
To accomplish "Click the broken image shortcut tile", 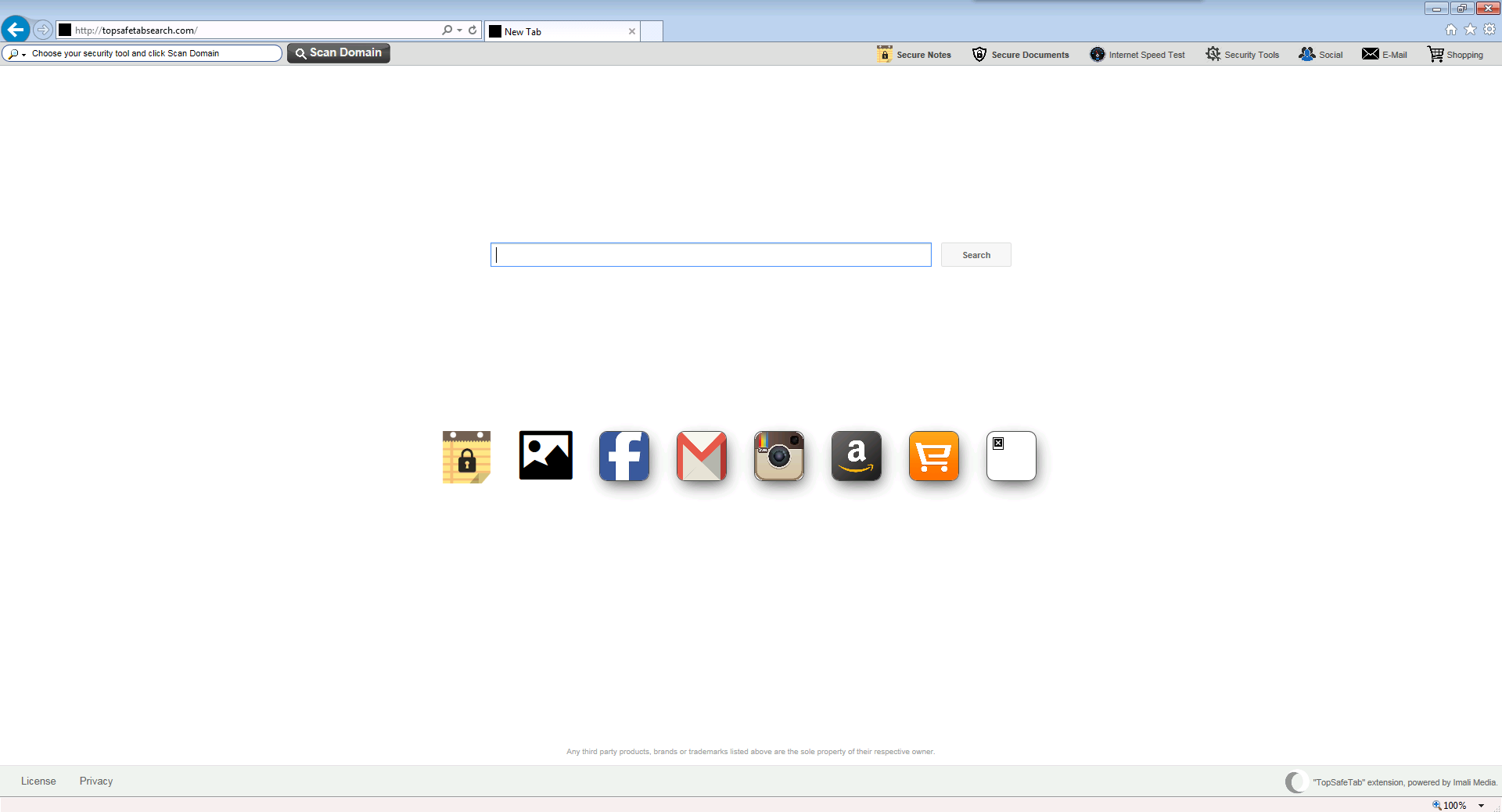I will point(1012,456).
